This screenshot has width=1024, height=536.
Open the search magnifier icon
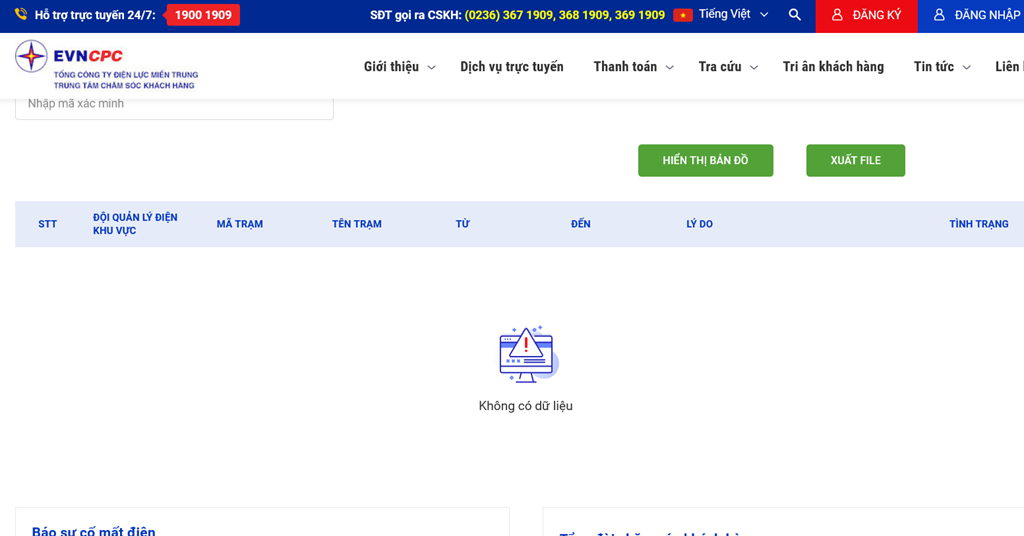(794, 15)
